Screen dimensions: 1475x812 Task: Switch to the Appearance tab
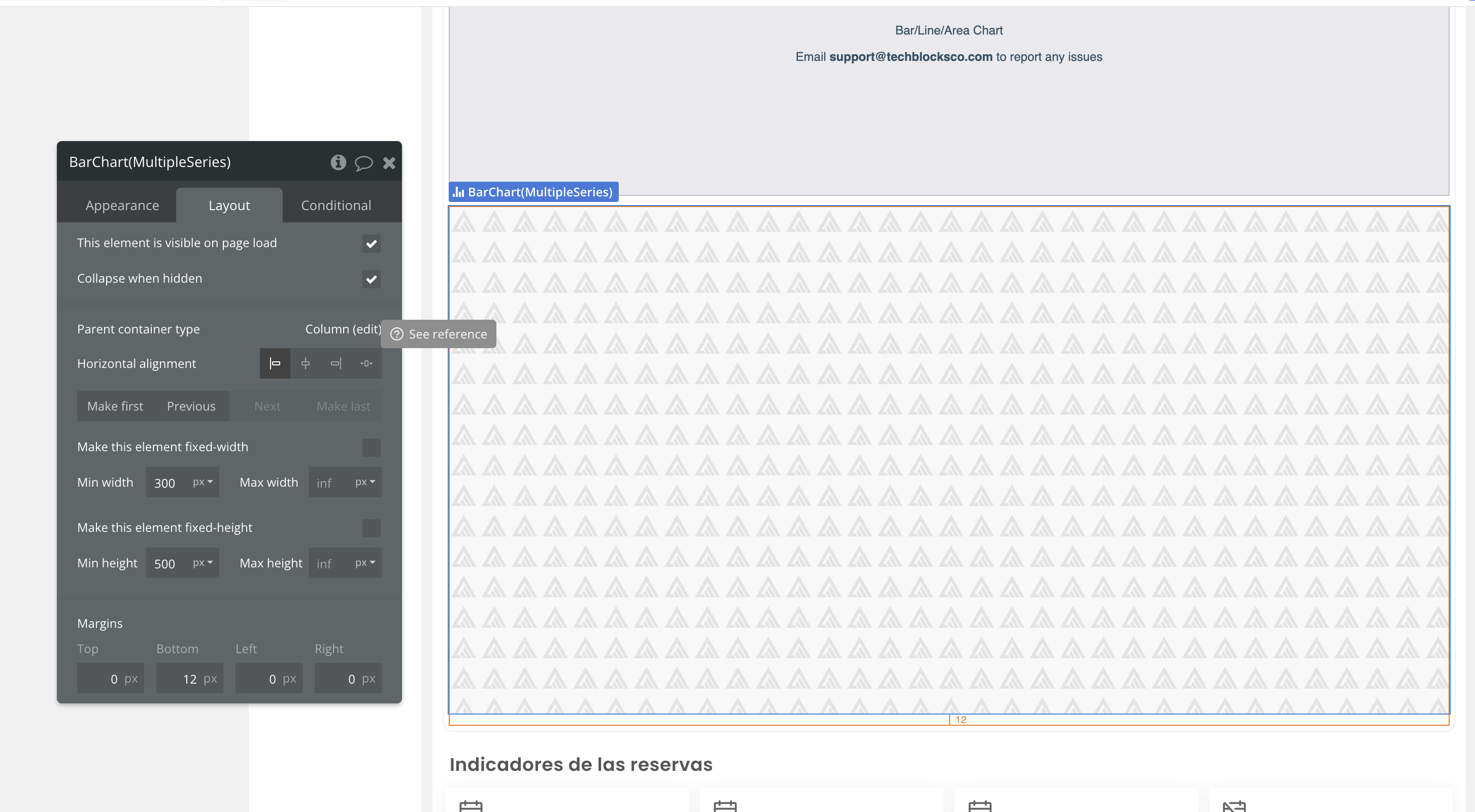(x=122, y=206)
